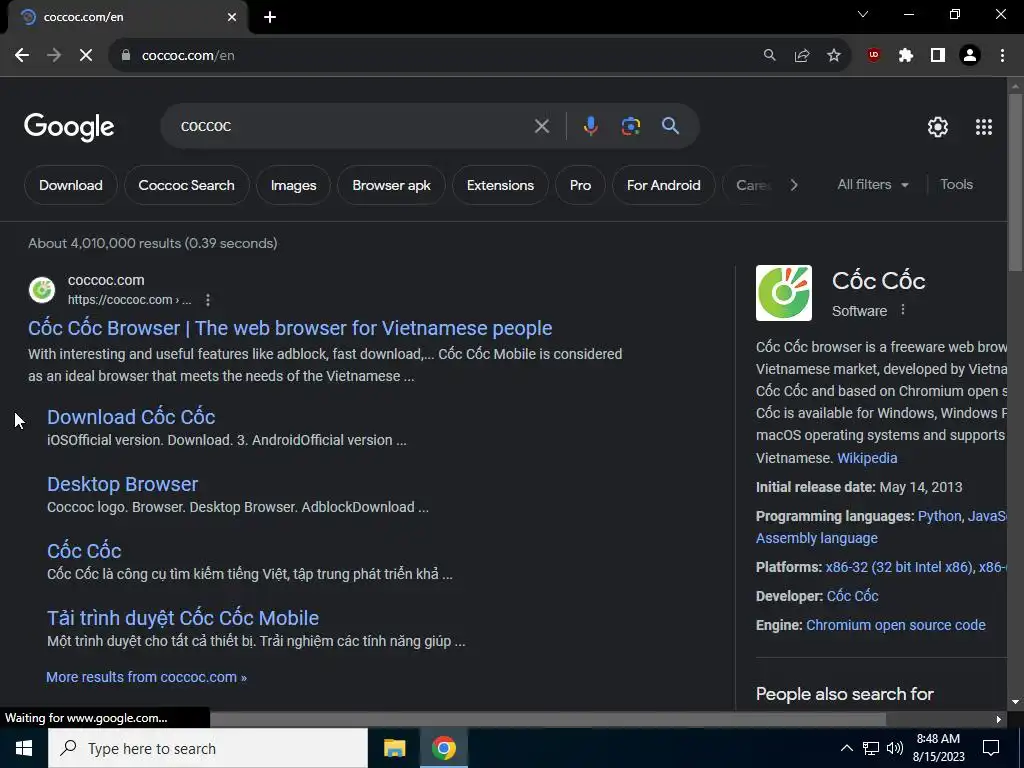The image size is (1024, 768).
Task: Open the Download Cốc Cốc sitelink
Action: tap(131, 417)
